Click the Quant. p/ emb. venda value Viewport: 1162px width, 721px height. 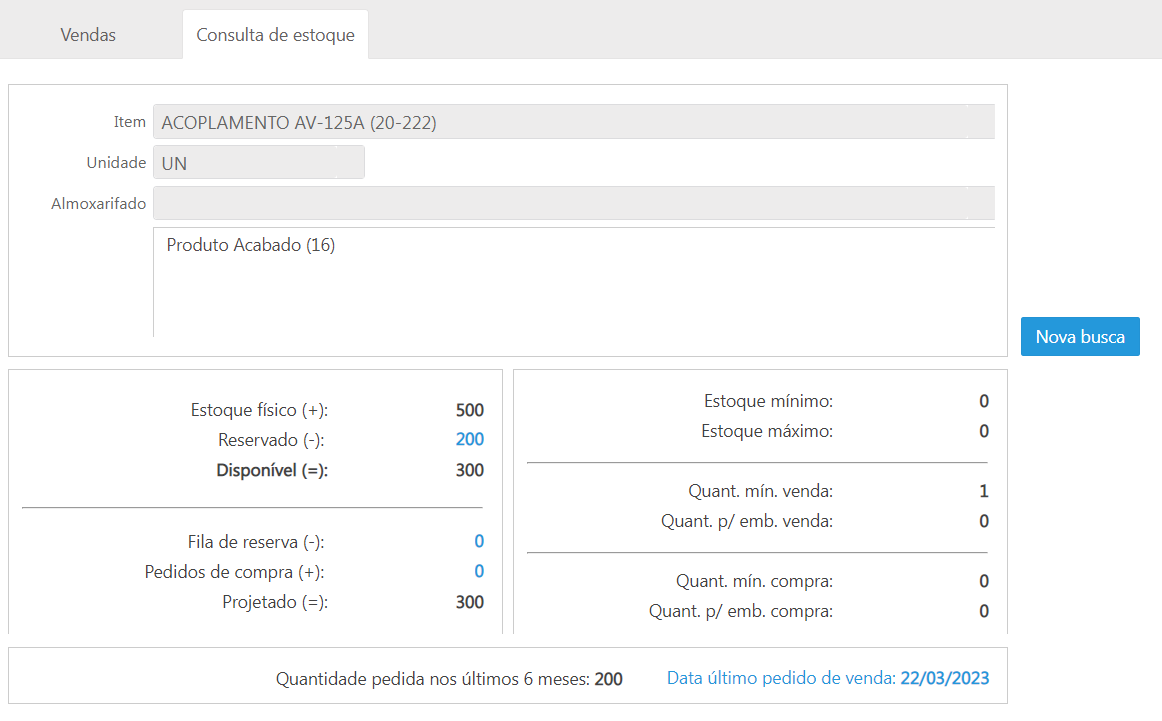click(983, 521)
